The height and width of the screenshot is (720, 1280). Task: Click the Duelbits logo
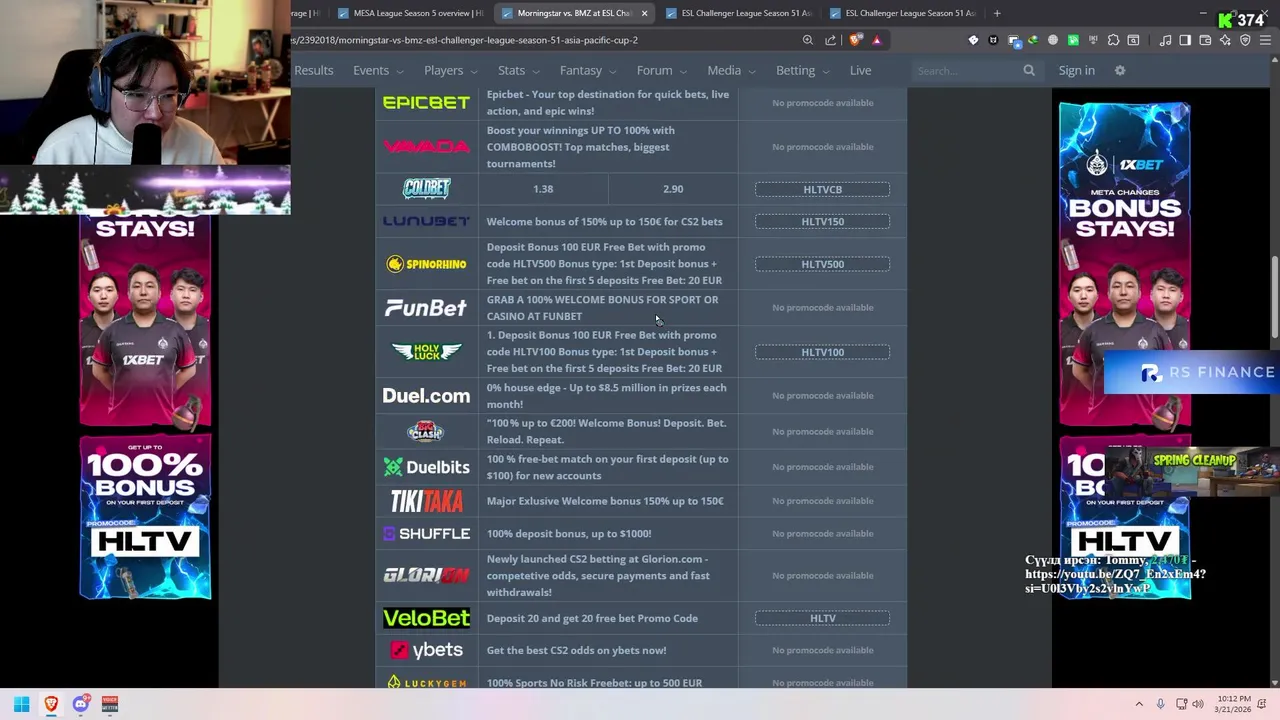(x=426, y=467)
